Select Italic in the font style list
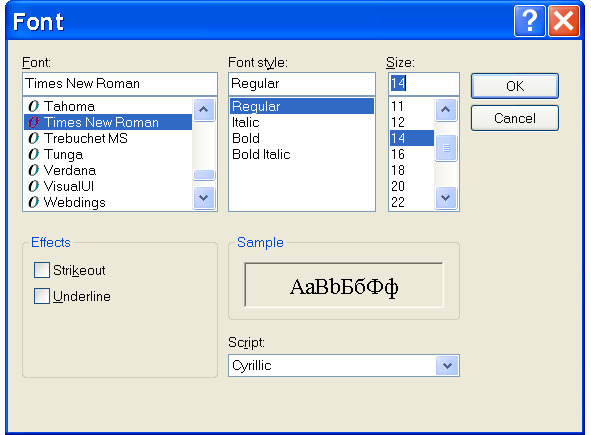Image resolution: width=591 pixels, height=435 pixels. 246,123
